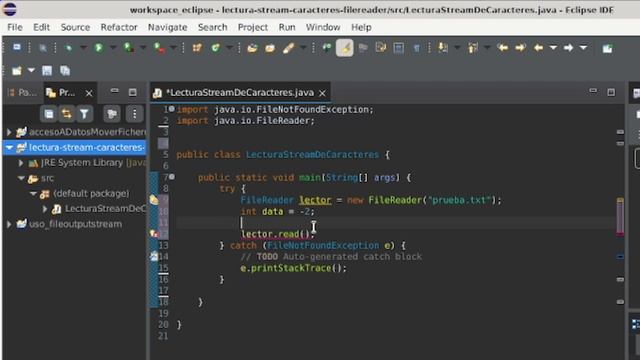Click Next Edit Location arrow icon
The width and height of the screenshot is (640, 360).
point(520,48)
